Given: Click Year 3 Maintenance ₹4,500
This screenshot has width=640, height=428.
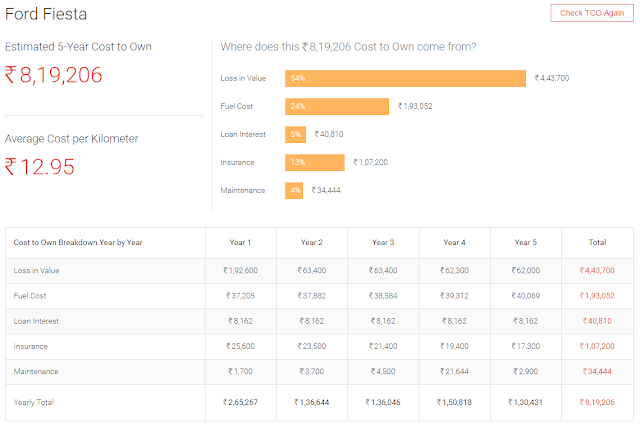Looking at the screenshot, I should click(x=383, y=372).
